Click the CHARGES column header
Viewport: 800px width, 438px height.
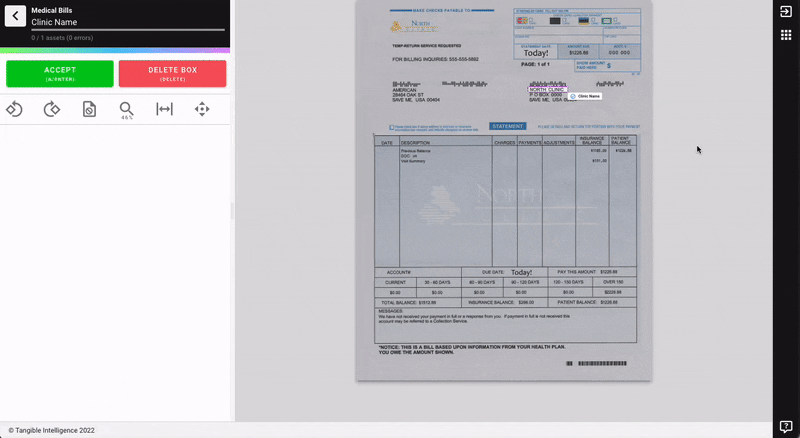click(505, 143)
